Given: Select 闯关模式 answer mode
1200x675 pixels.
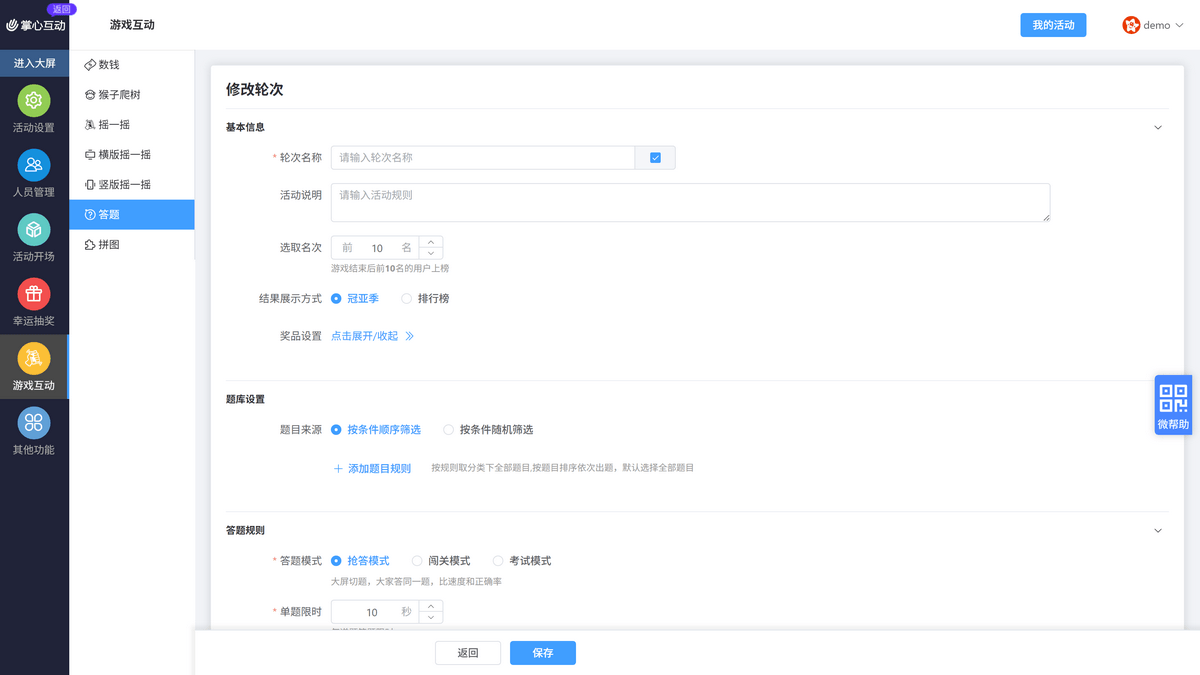Looking at the screenshot, I should (x=441, y=561).
